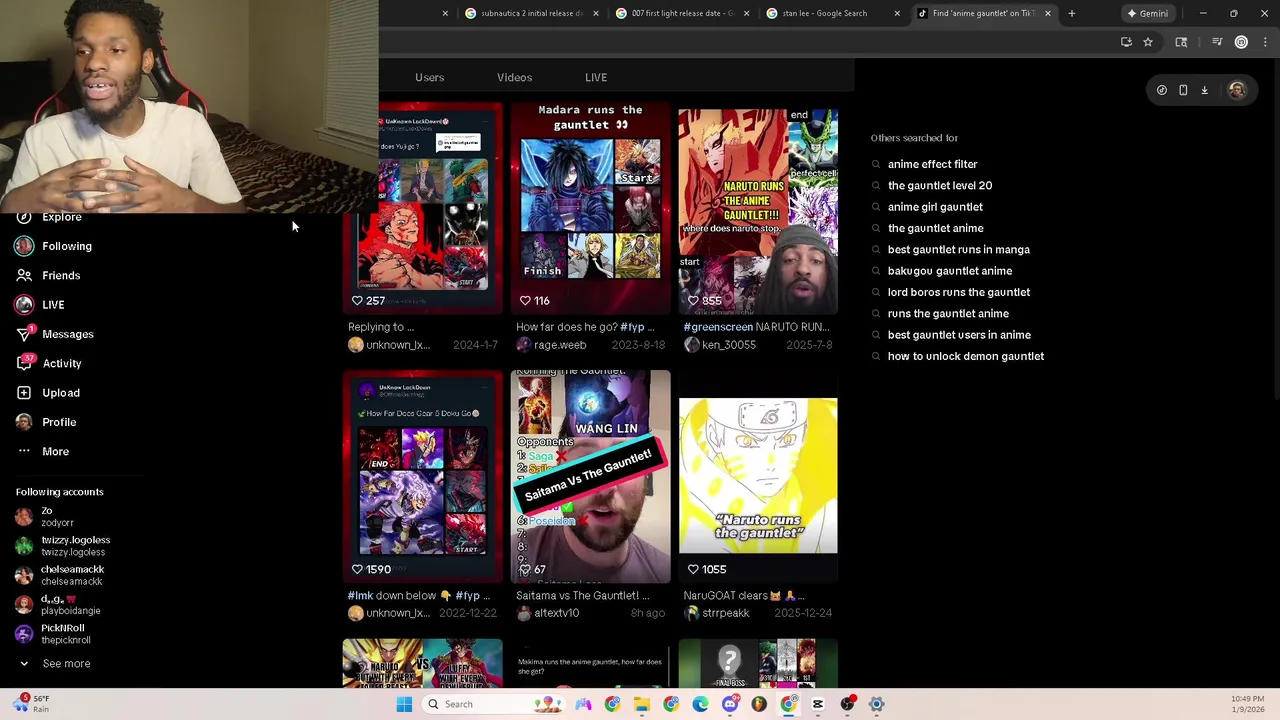Viewport: 1280px width, 720px height.
Task: Click the #greenscreen hashtag in the caption
Action: coord(718,327)
